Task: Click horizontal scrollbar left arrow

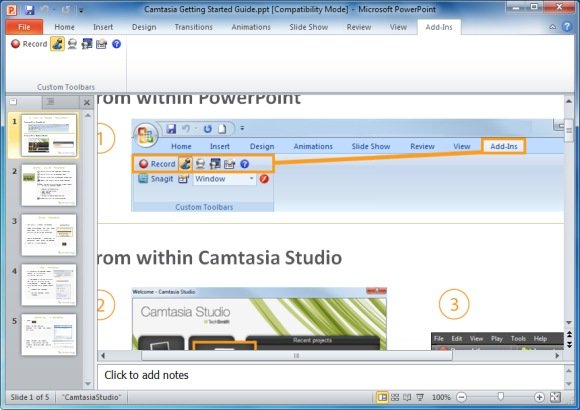Action: coord(103,356)
